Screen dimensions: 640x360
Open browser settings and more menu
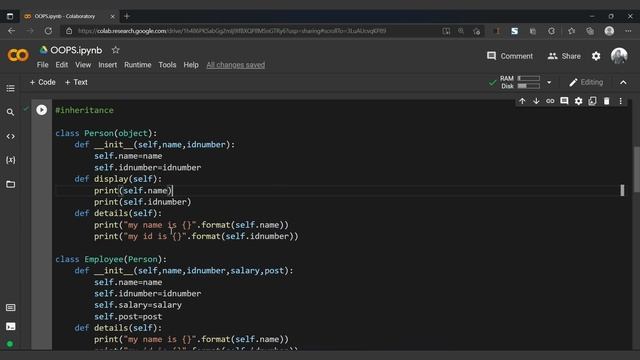(x=628, y=31)
